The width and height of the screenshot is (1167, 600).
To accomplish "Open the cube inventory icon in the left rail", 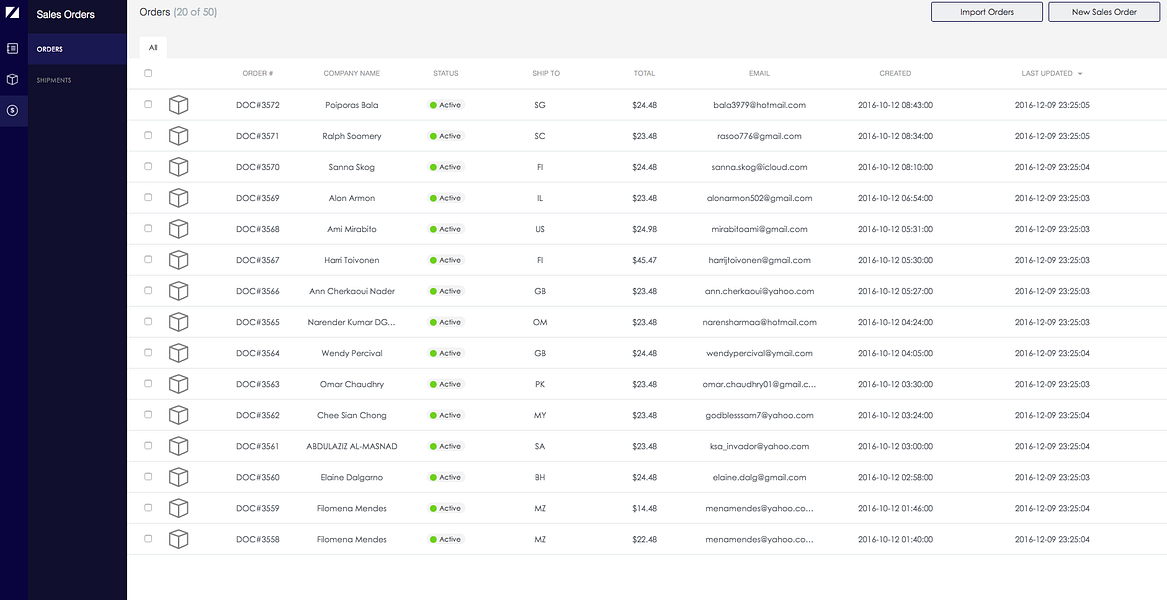I will click(12, 79).
